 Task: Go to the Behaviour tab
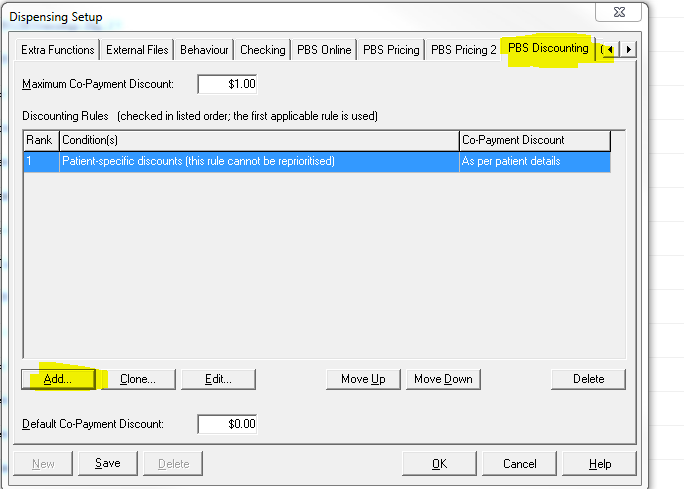pos(204,50)
